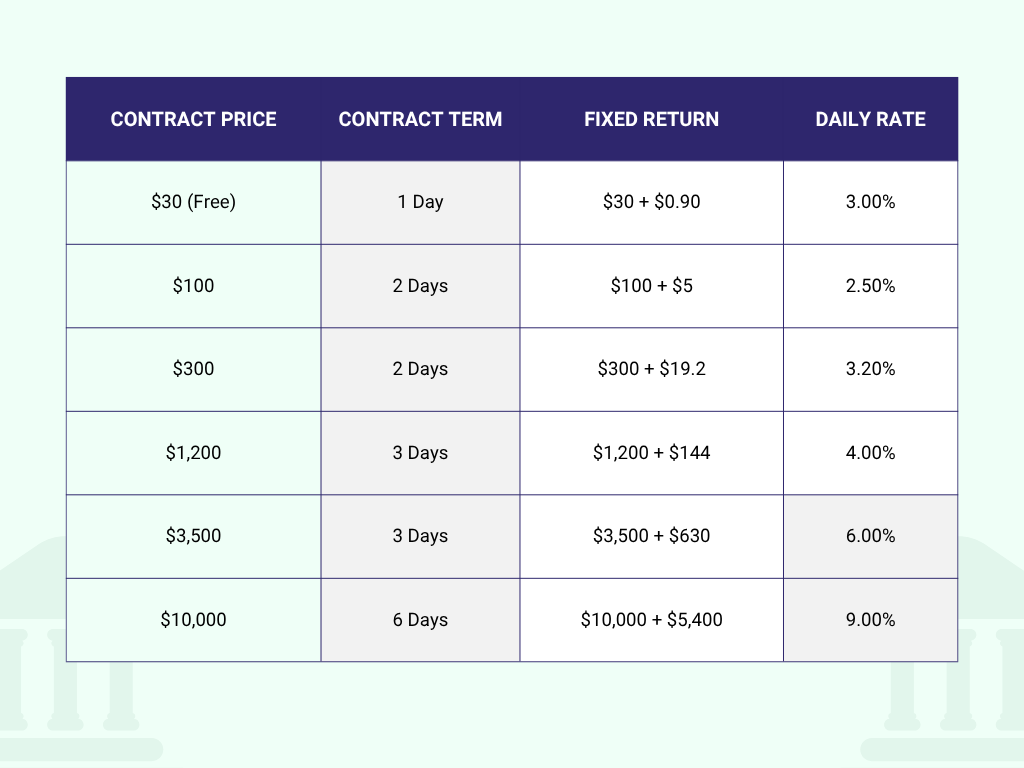Viewport: 1024px width, 768px height.
Task: Click the $300 + $19.2 fixed return cell
Action: (651, 369)
